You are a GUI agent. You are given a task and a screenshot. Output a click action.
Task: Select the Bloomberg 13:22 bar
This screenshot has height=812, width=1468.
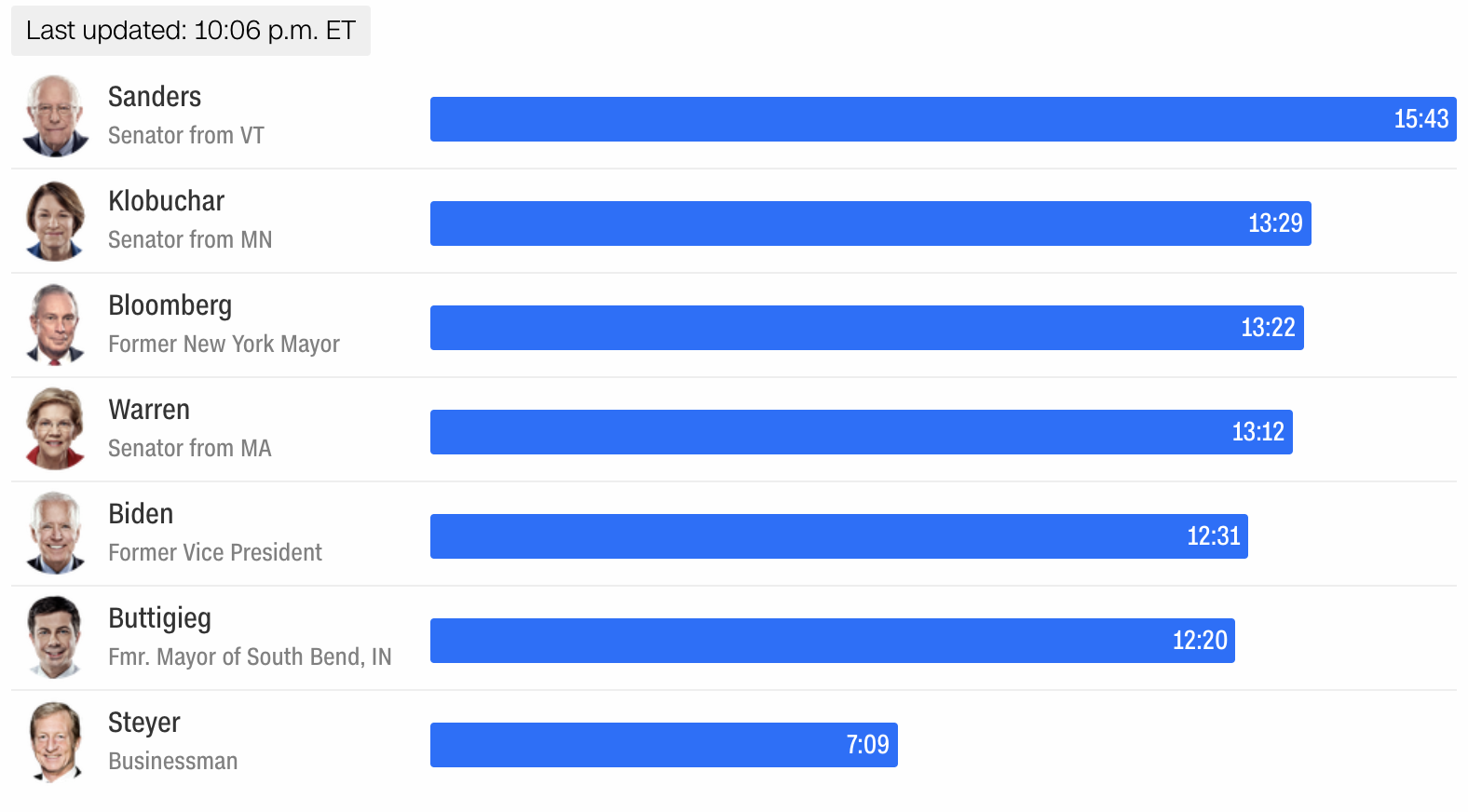tap(867, 328)
